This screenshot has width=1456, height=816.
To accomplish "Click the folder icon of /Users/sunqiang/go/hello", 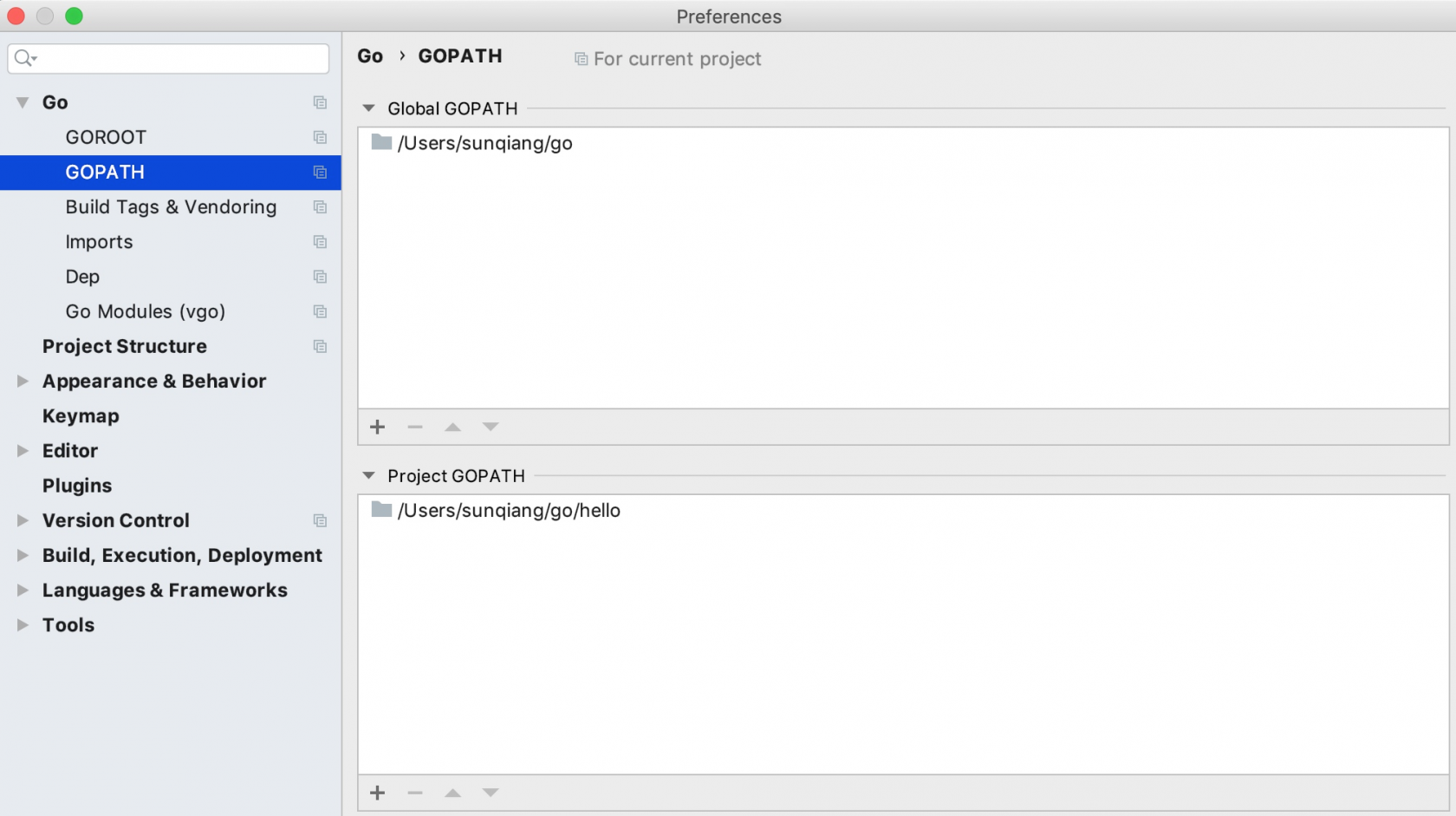I will 381,509.
